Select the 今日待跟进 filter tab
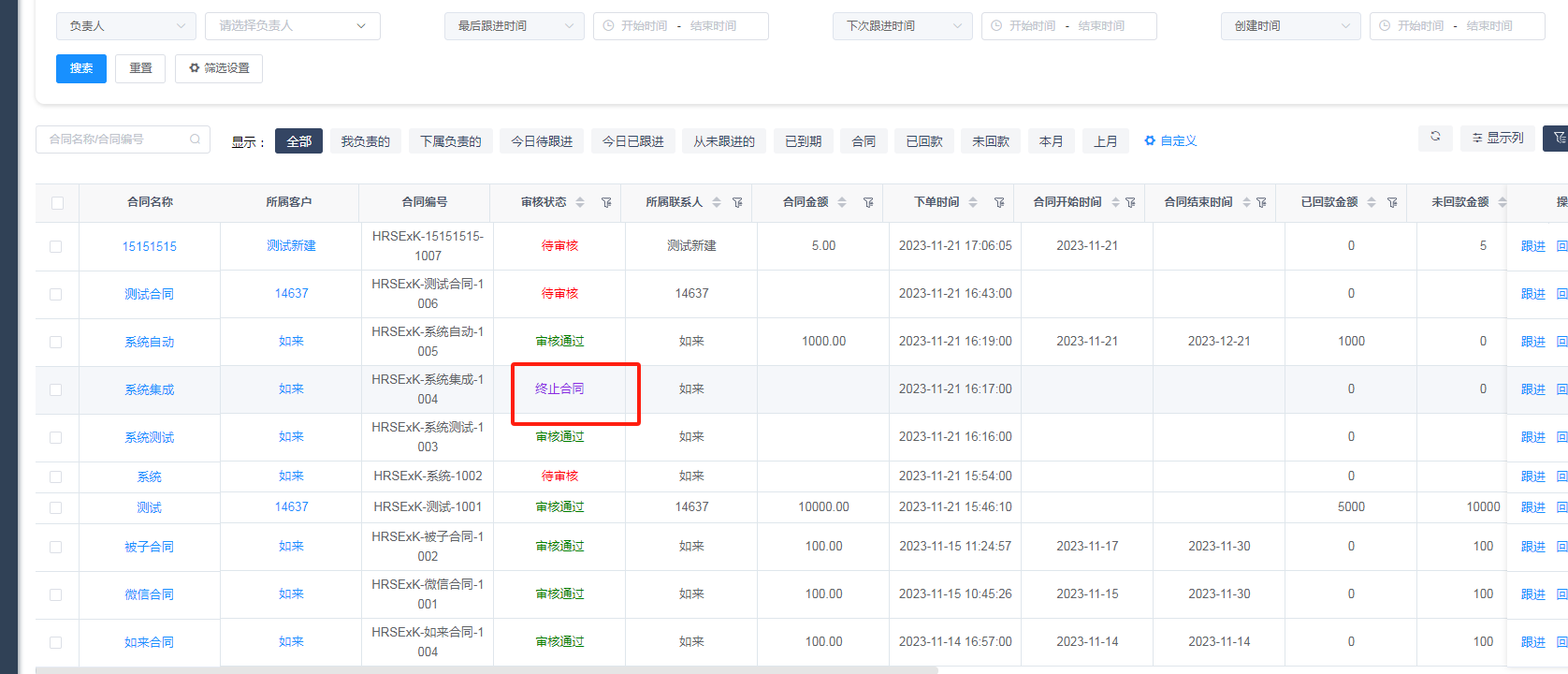 [x=542, y=141]
